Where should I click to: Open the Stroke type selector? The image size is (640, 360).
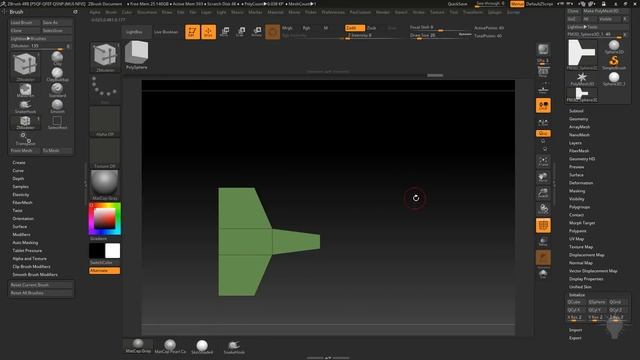pos(105,89)
